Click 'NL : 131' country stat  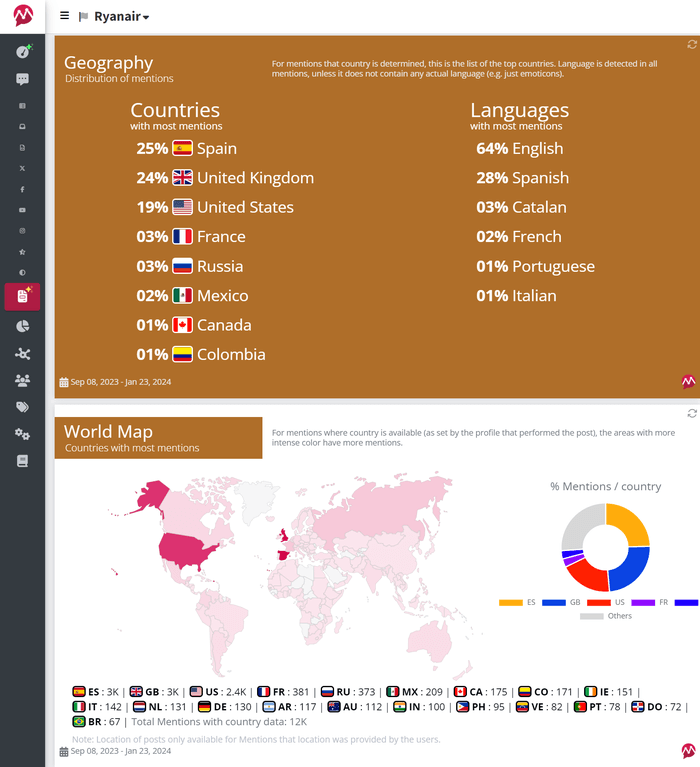(160, 707)
